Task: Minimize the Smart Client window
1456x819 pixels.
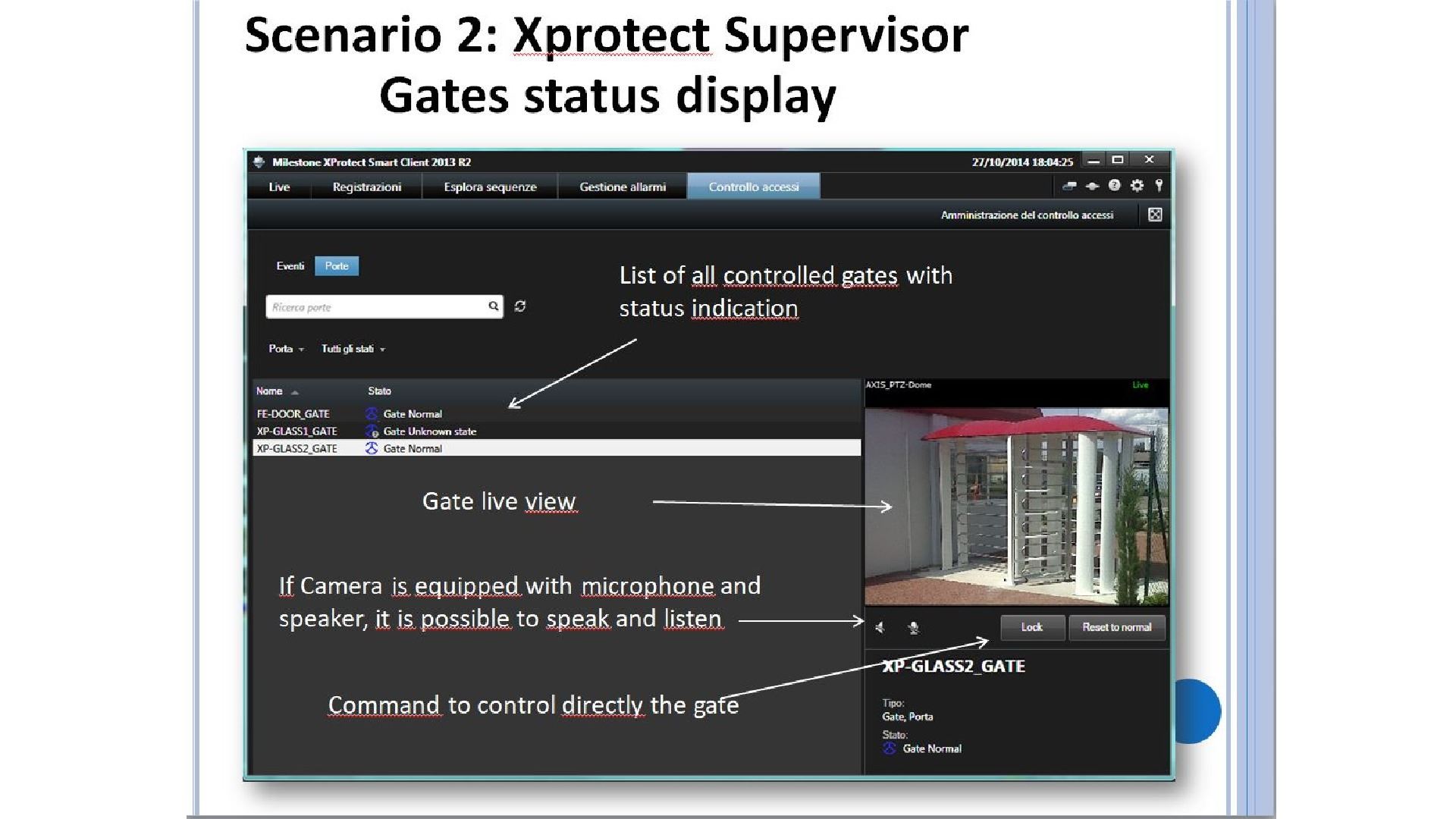Action: pyautogui.click(x=1094, y=161)
